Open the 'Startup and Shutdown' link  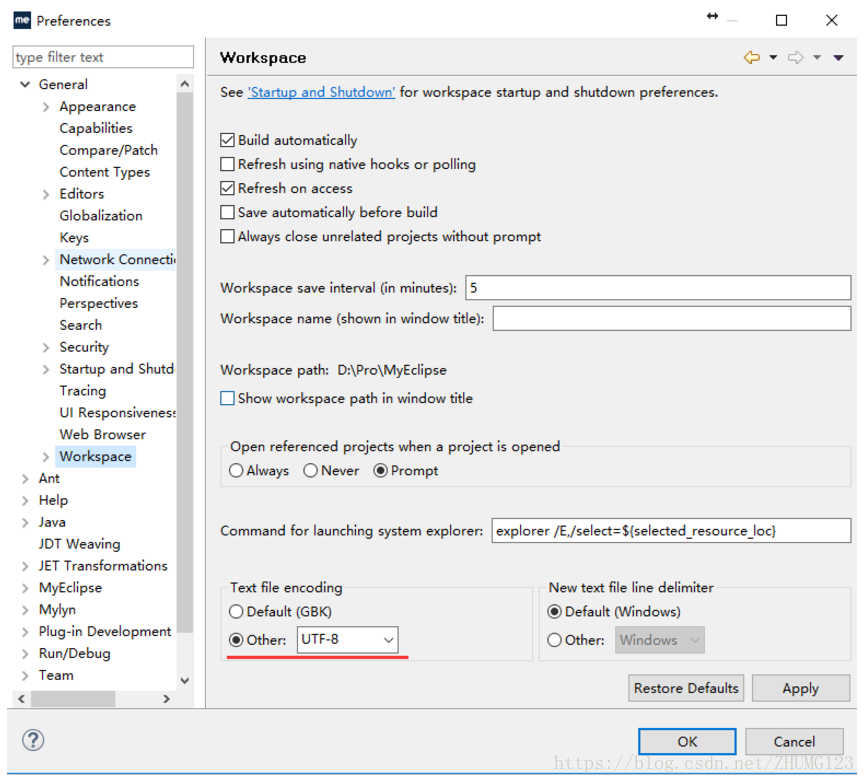tap(322, 92)
